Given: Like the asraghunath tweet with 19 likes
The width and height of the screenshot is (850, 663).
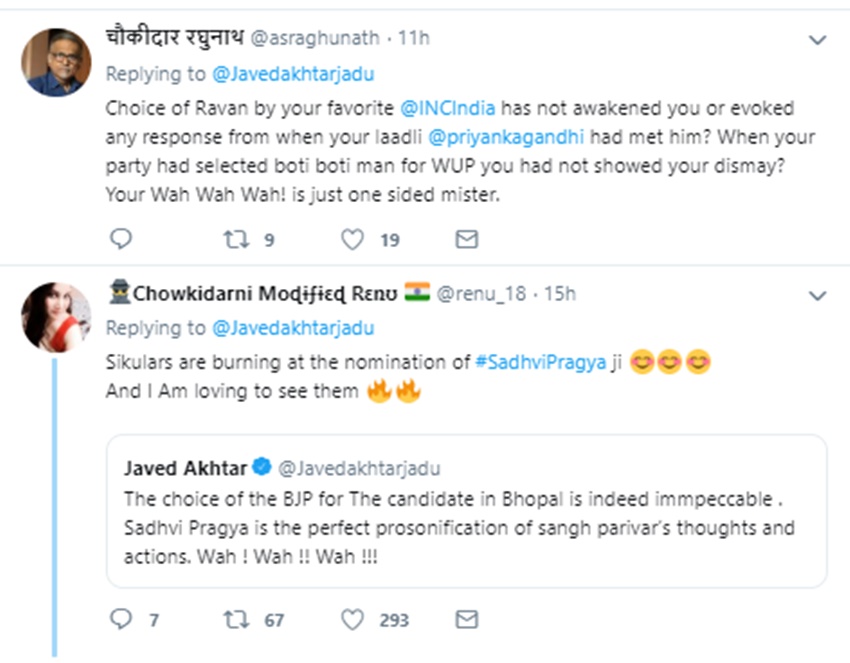Looking at the screenshot, I should click(352, 240).
